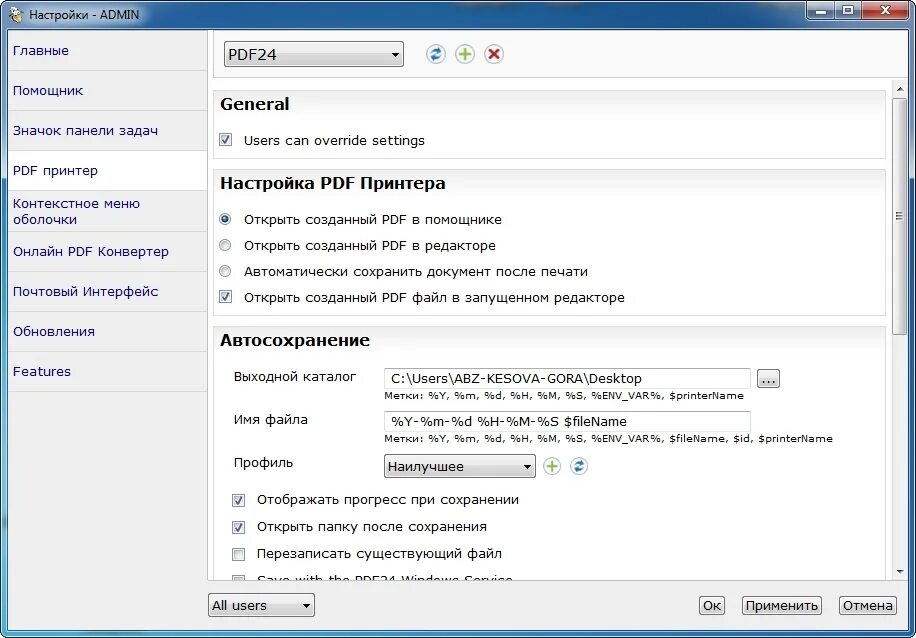Toggle Открыть созданный PDF файл в запущенном редакторе
This screenshot has height=638, width=916.
tap(225, 297)
